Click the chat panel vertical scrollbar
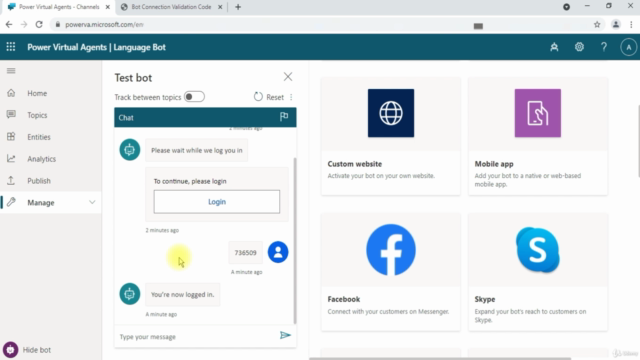Image resolution: width=640 pixels, height=360 pixels. tap(295, 241)
